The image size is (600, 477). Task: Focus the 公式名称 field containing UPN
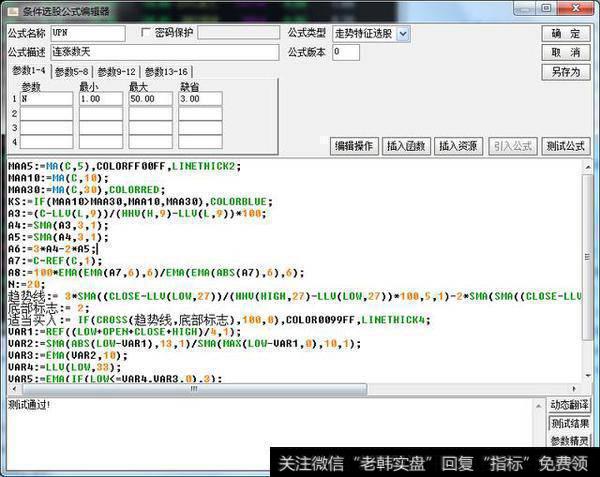[88, 33]
